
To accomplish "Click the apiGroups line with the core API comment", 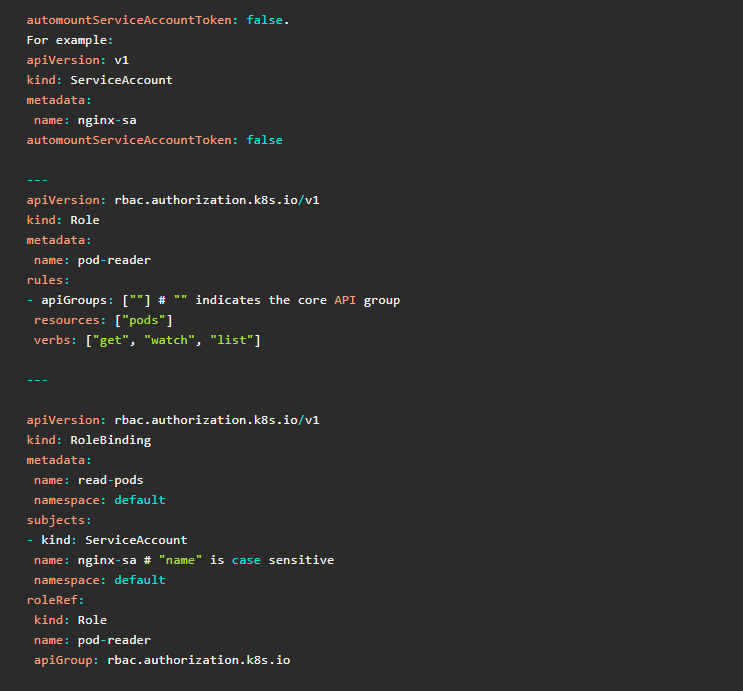I will [x=213, y=300].
